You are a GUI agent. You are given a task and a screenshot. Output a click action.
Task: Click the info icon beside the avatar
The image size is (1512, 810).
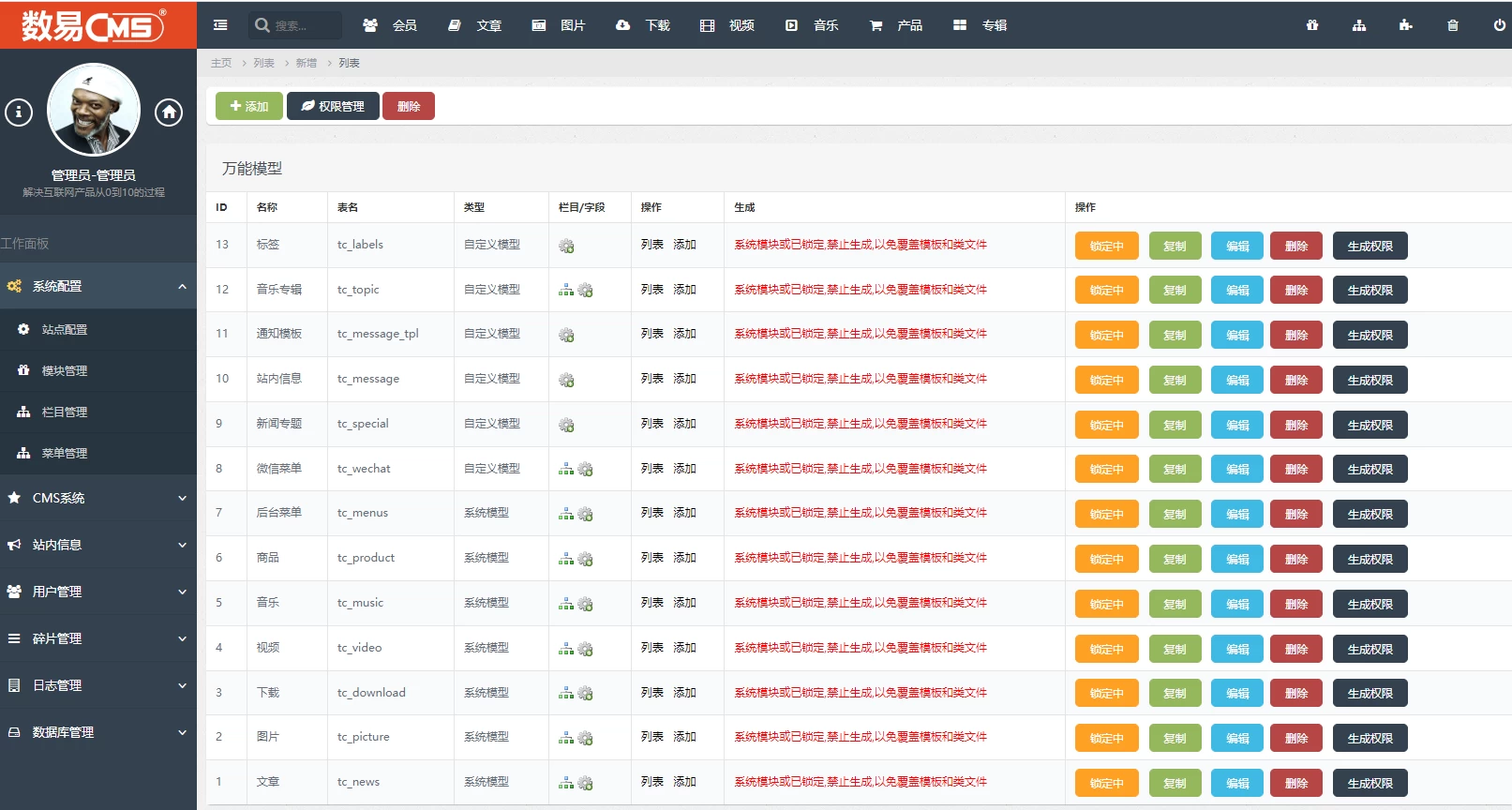click(x=19, y=112)
